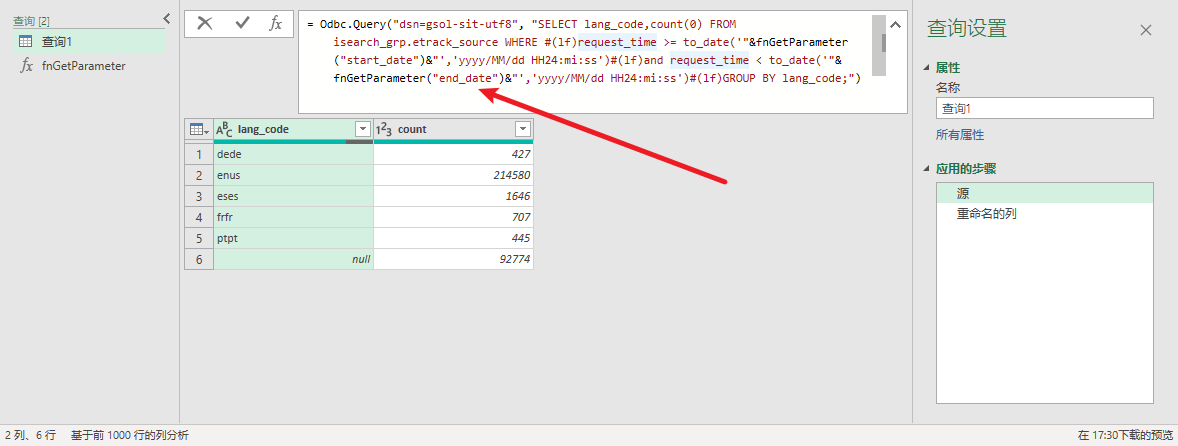Viewport: 1178px width, 446px height.
Task: Click table icon at grid top-left corner
Action: 197,129
